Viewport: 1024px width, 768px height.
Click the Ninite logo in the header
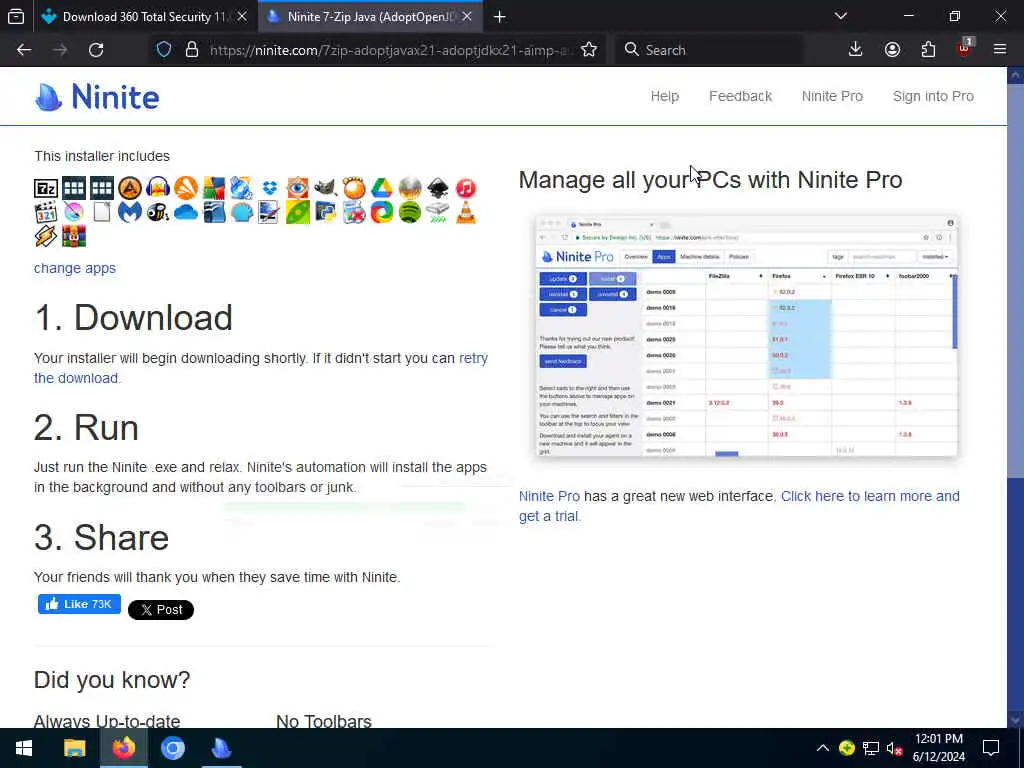click(x=97, y=97)
